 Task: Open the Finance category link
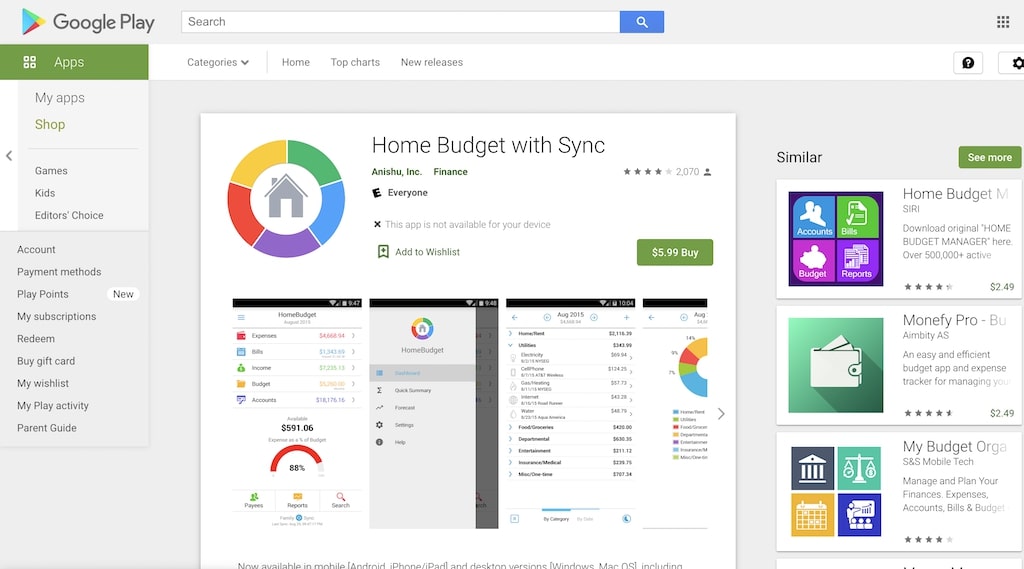pyautogui.click(x=450, y=172)
